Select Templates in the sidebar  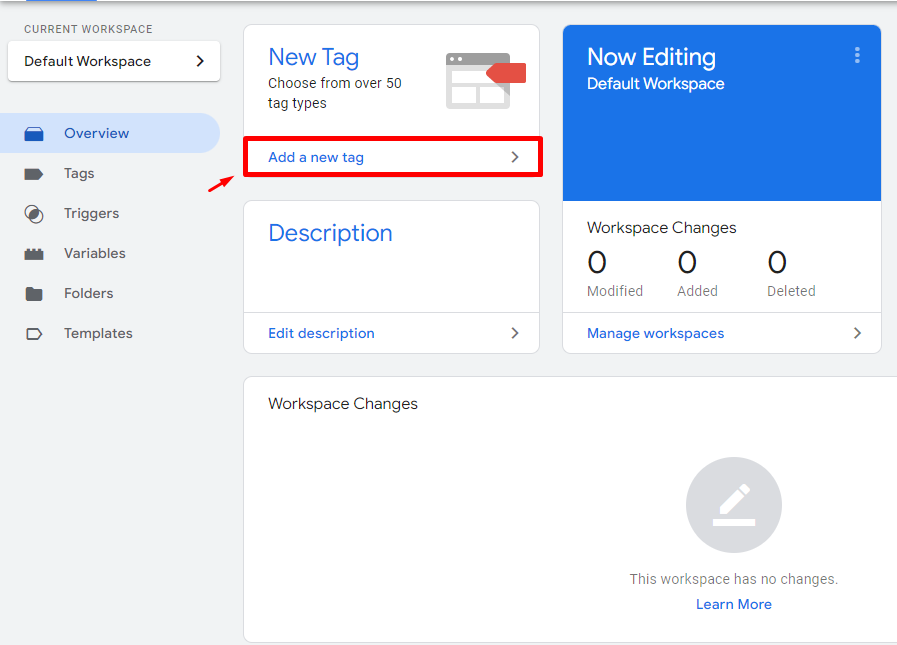point(98,334)
